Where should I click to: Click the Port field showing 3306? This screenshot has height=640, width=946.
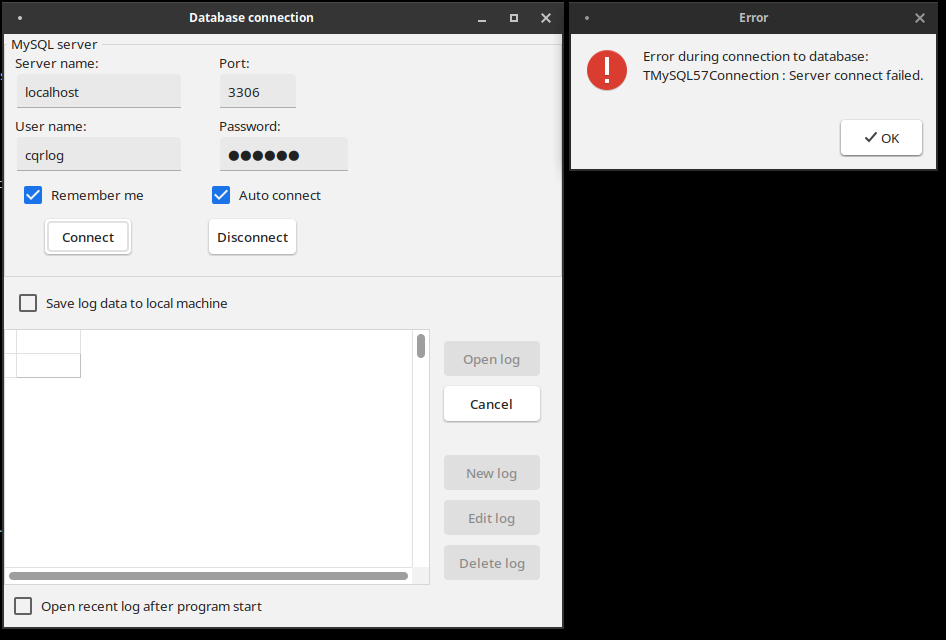[258, 92]
